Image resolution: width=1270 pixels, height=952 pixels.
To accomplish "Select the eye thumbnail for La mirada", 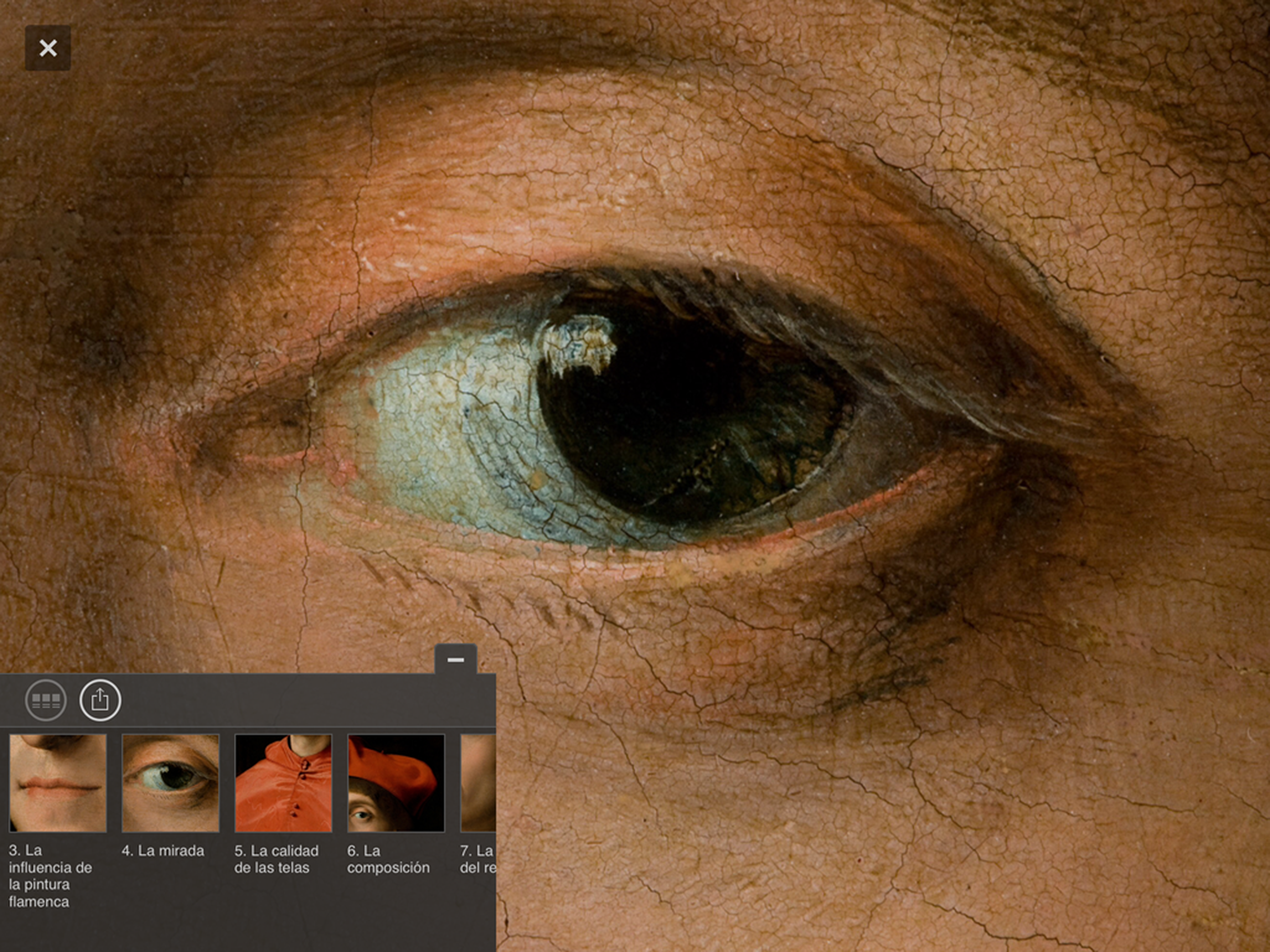I will 171,783.
